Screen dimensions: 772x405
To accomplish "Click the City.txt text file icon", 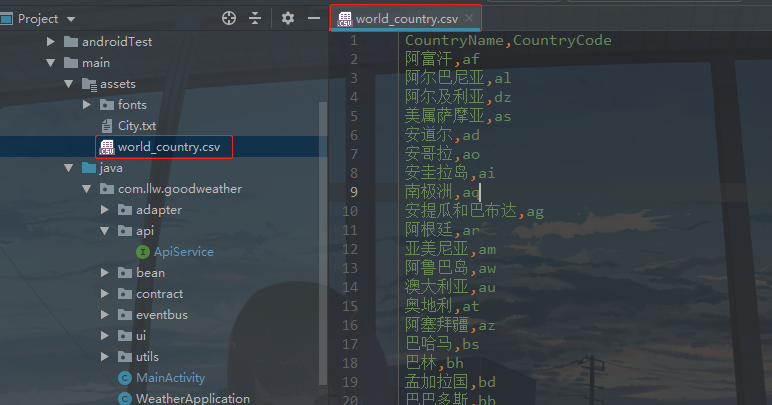I will pos(107,126).
